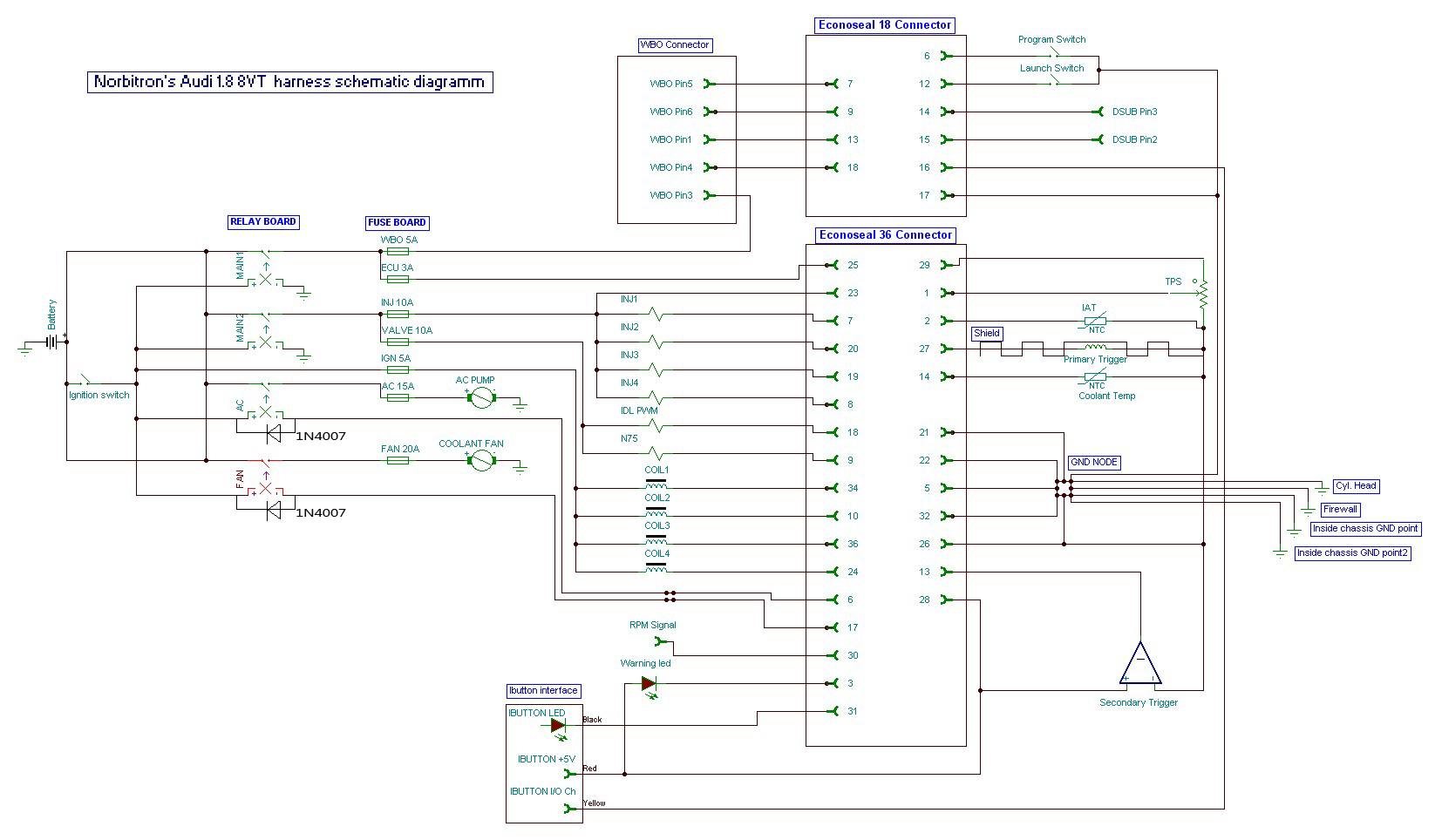Click the Firewall ground symbol

click(1307, 511)
